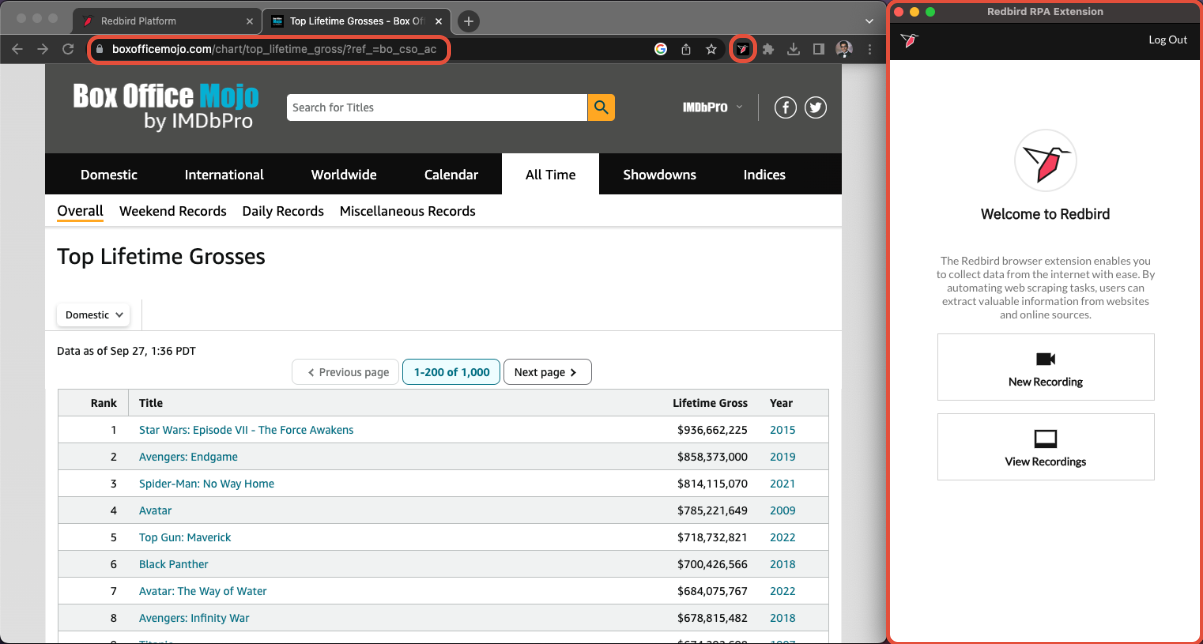The width and height of the screenshot is (1203, 644).
Task: Click the 2009 year link
Action: [783, 510]
